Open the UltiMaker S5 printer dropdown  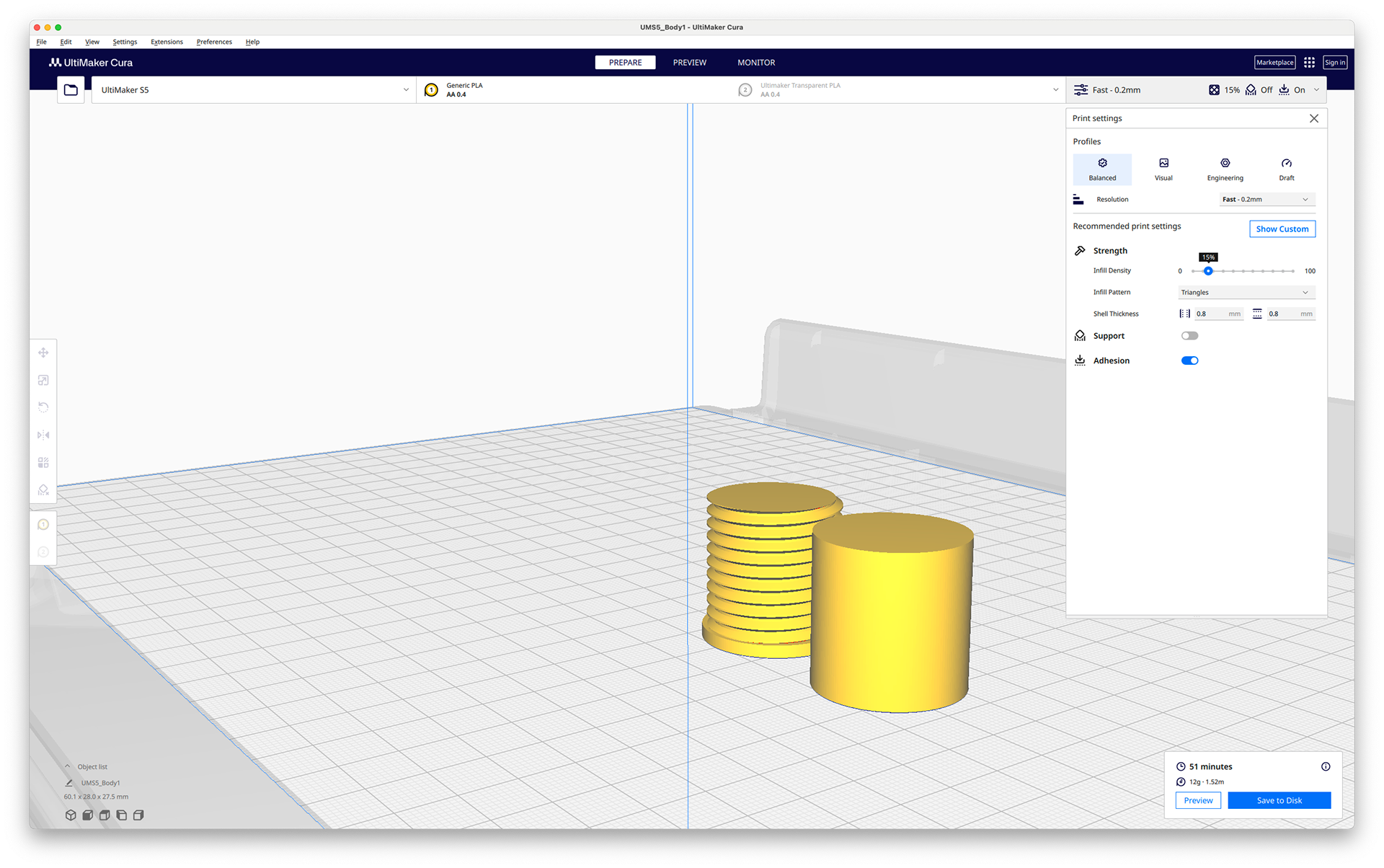[254, 90]
